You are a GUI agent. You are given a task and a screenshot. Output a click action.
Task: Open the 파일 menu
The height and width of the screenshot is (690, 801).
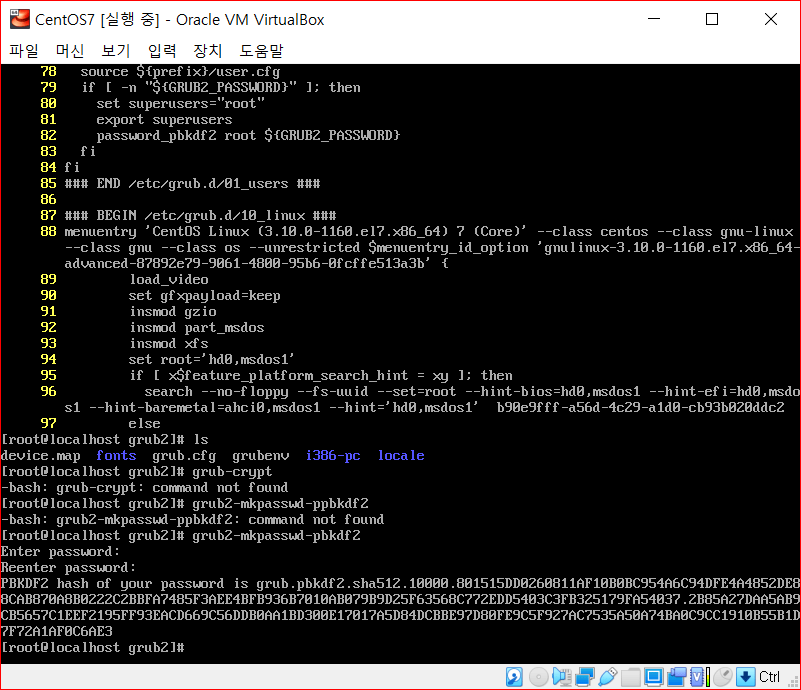click(24, 51)
